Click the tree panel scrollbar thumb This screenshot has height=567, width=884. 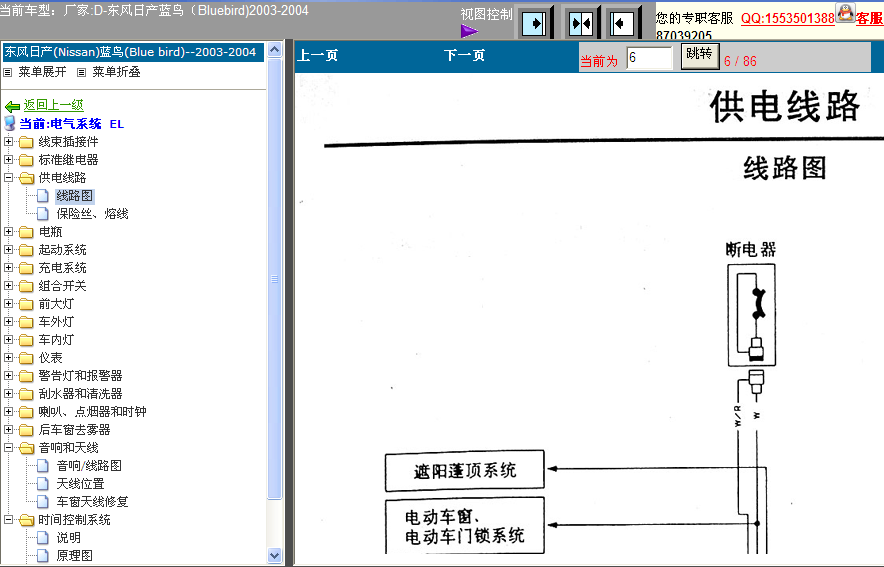pyautogui.click(x=275, y=279)
